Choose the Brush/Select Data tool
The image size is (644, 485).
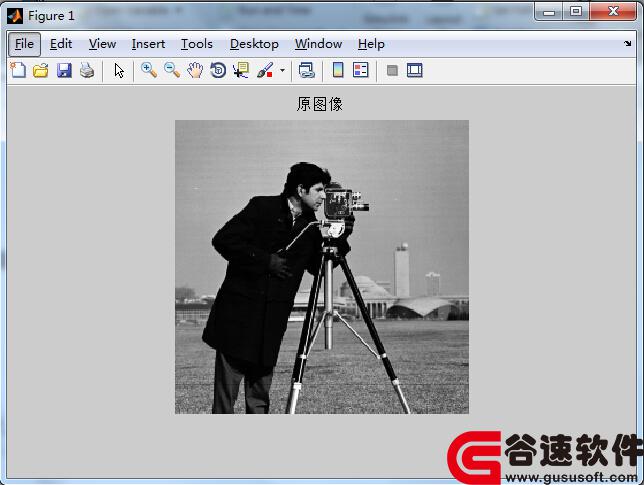coord(265,70)
